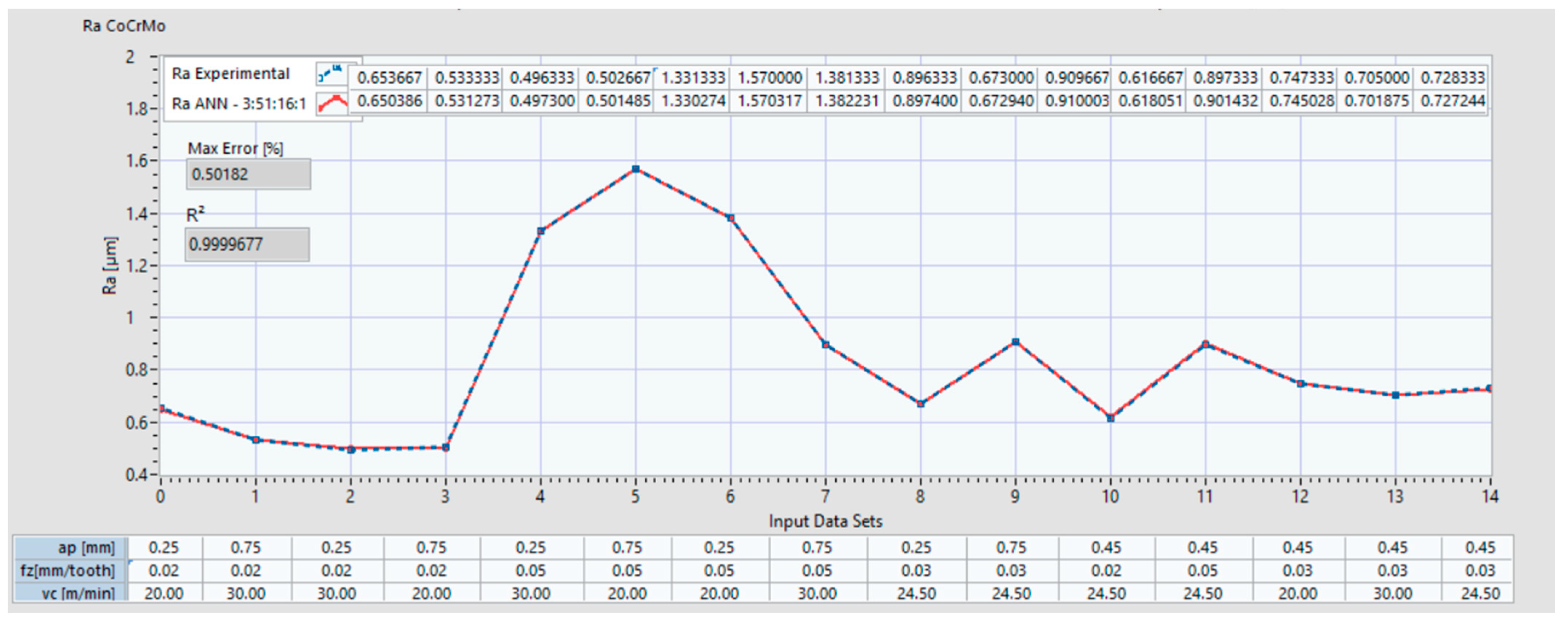Click the Ra ANN - 3:51:16:1 legend label
This screenshot has height=626, width=1568.
238,103
